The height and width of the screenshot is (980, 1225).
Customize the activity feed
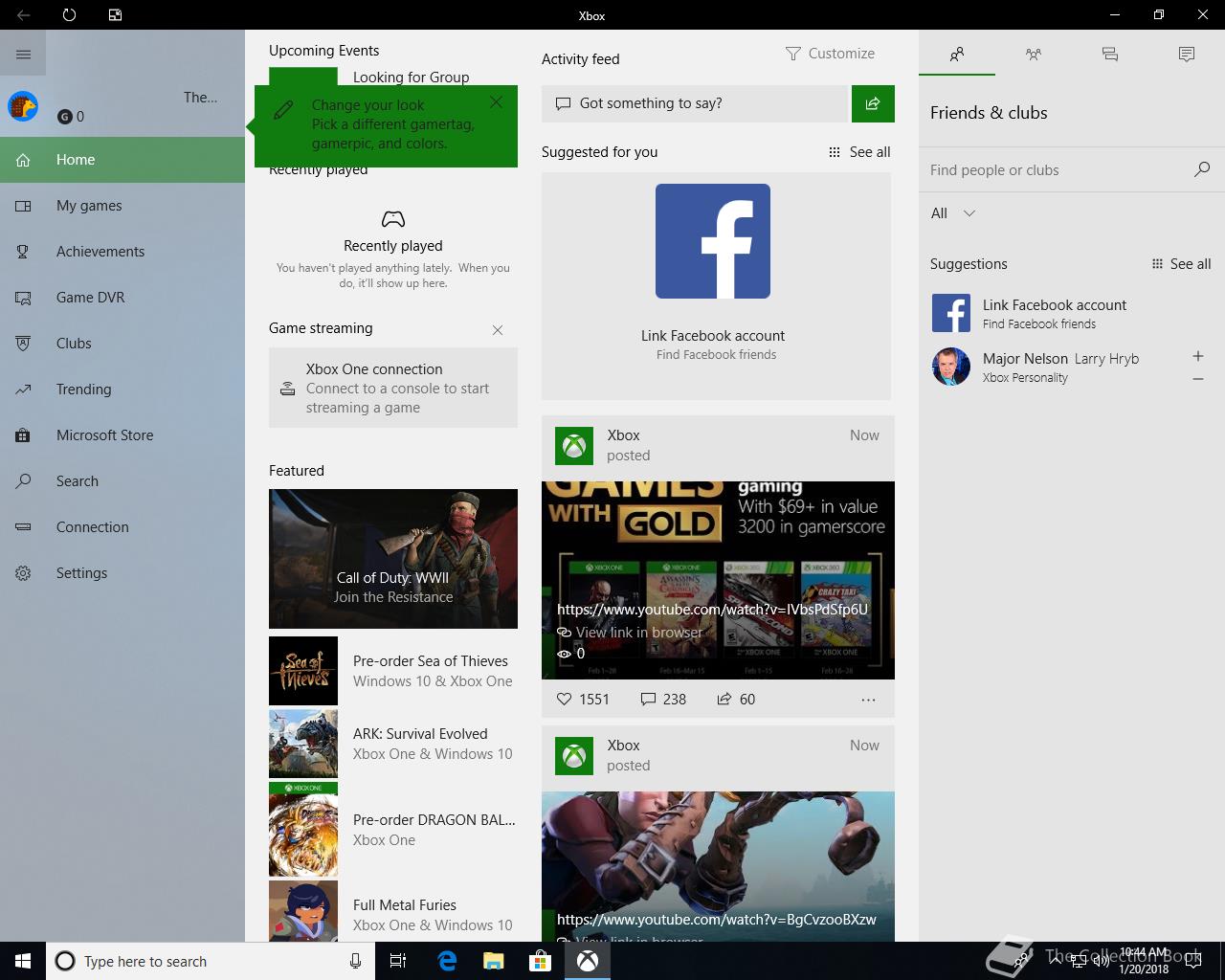point(830,54)
